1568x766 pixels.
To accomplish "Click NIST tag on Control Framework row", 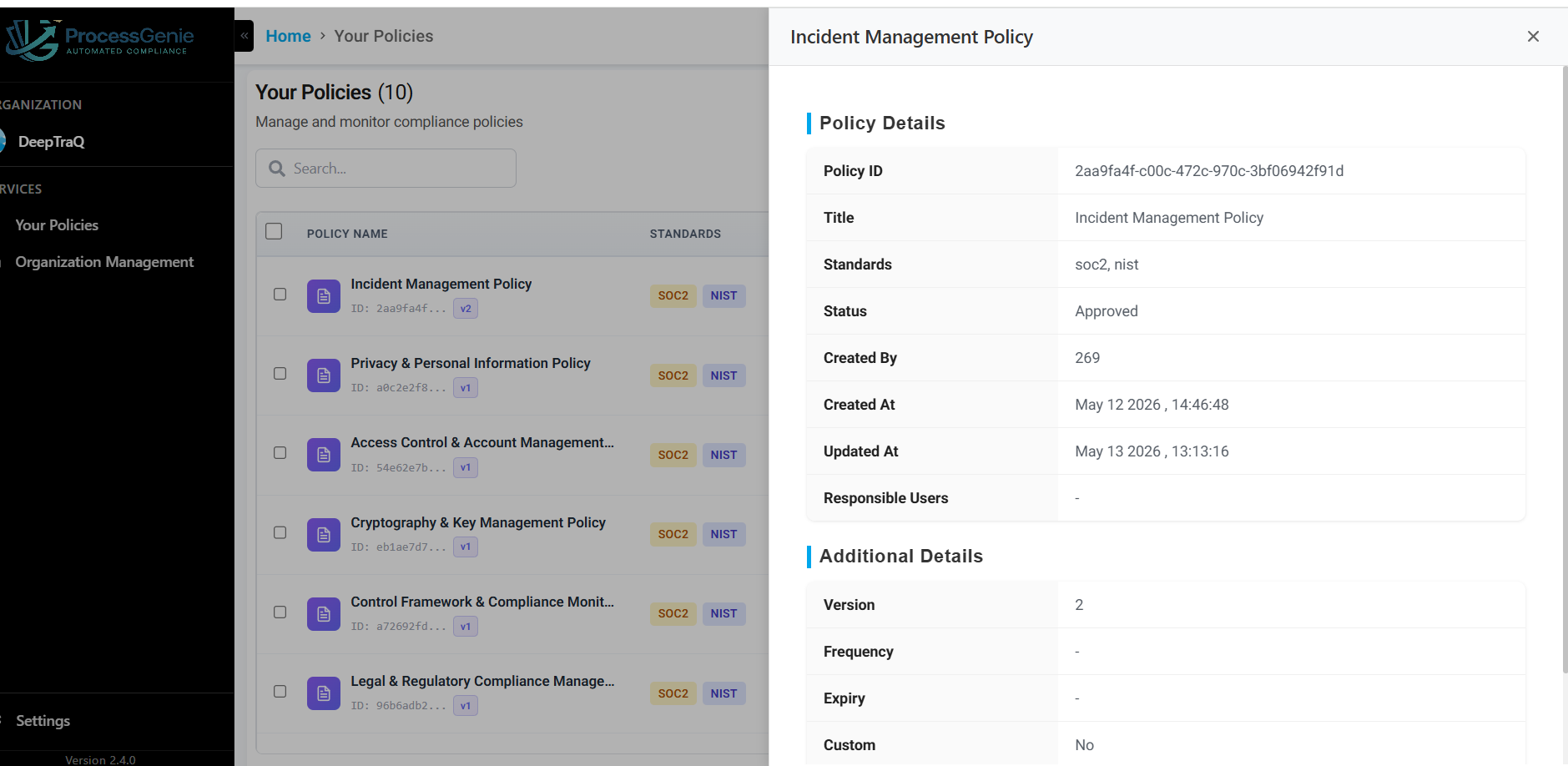I will 724,613.
